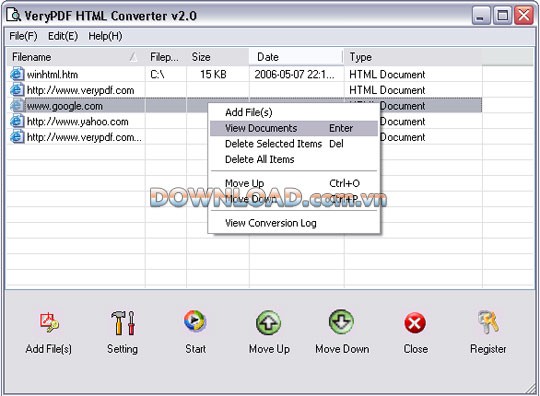Image resolution: width=540 pixels, height=396 pixels.
Task: Sort by the Size column header
Action: click(x=218, y=57)
